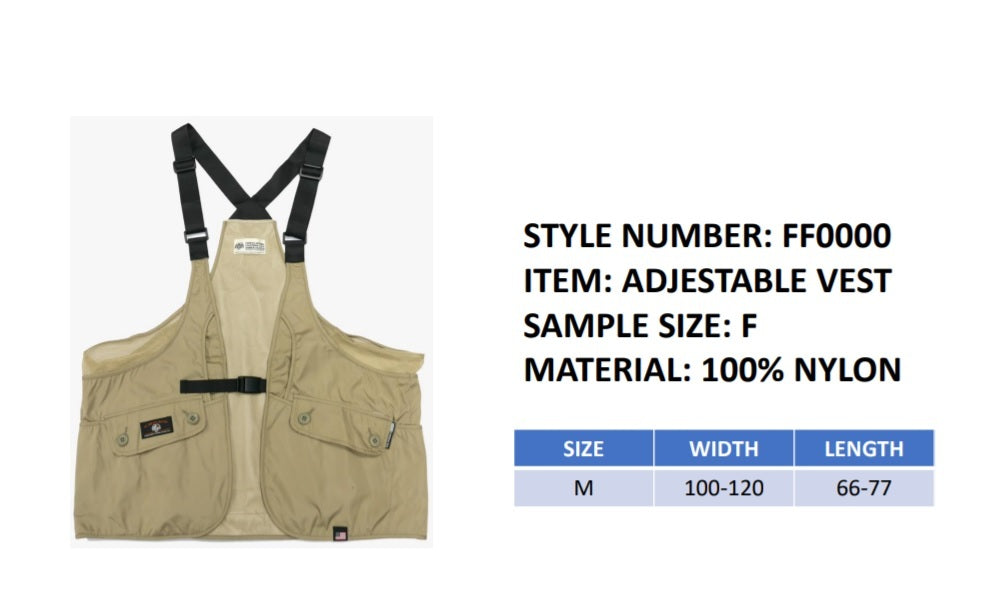
Task: Click the M size table cell
Action: pyautogui.click(x=583, y=488)
